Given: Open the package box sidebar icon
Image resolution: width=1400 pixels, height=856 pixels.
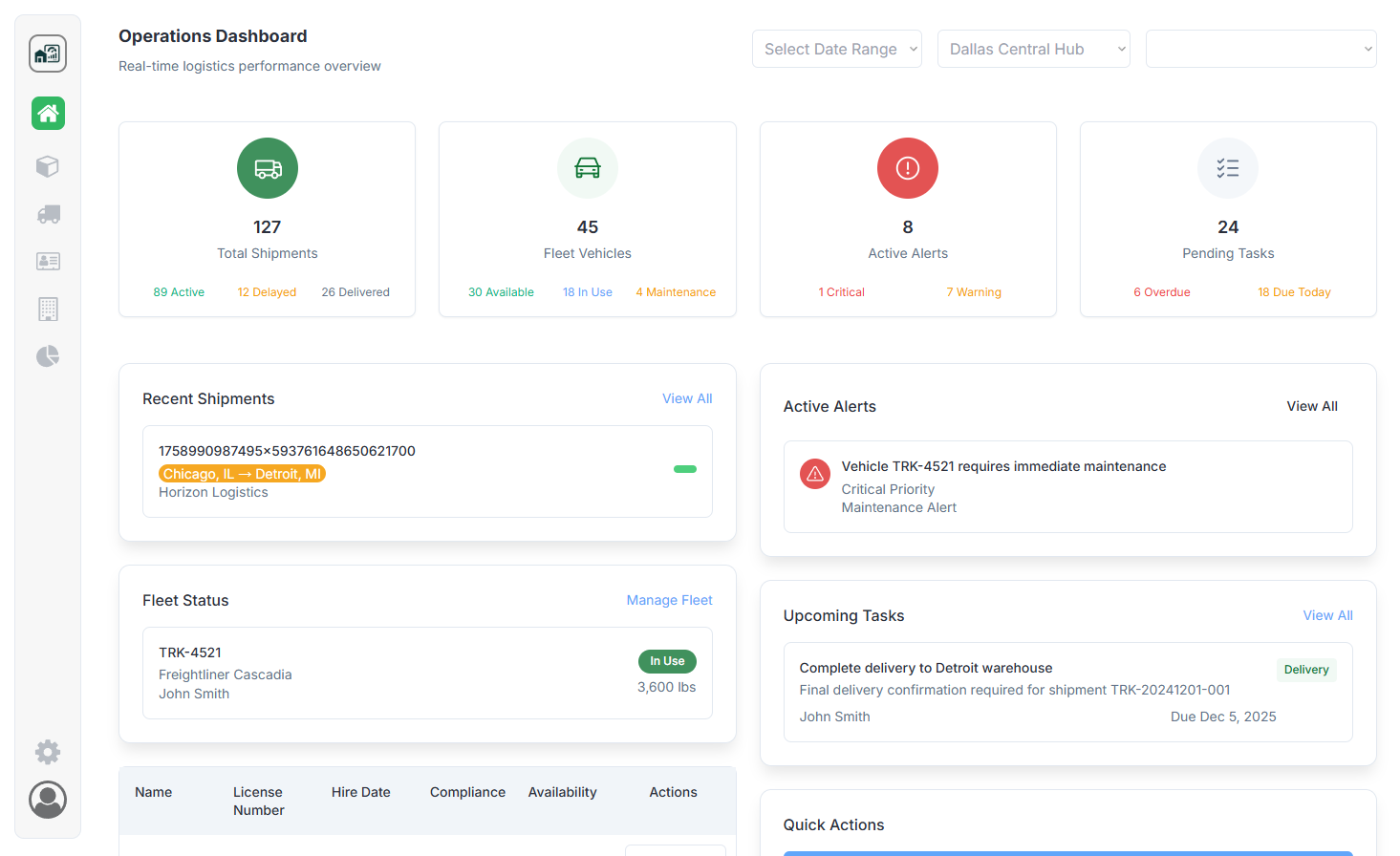Looking at the screenshot, I should (48, 166).
